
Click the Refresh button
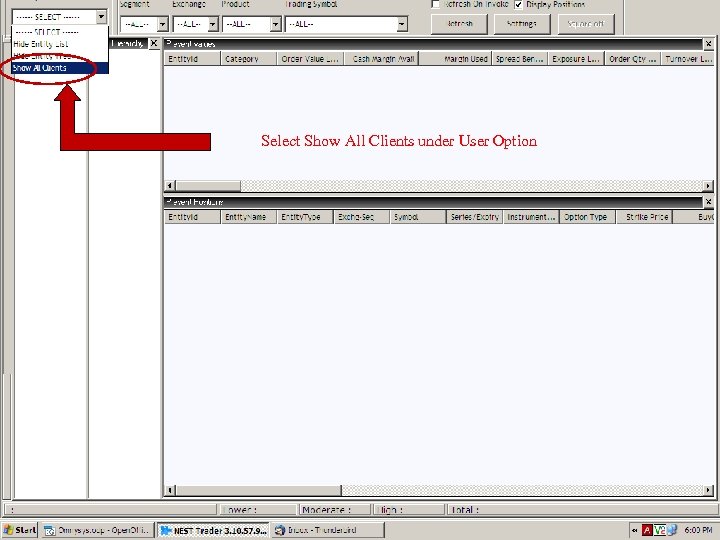(459, 24)
